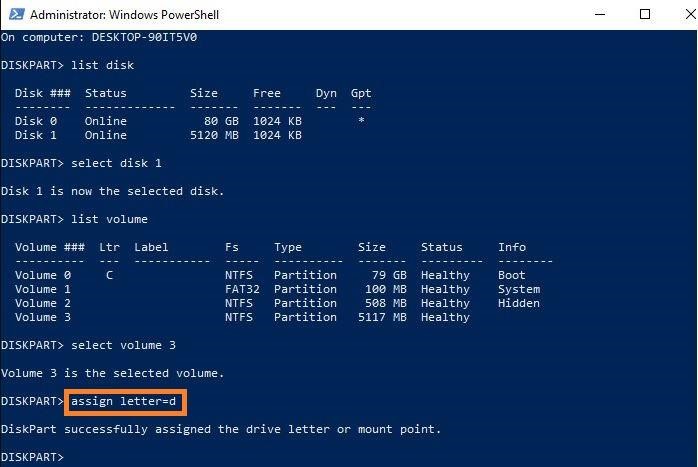This screenshot has width=698, height=467.
Task: Click the 'list volume' command text
Action: pyautogui.click(x=110, y=219)
